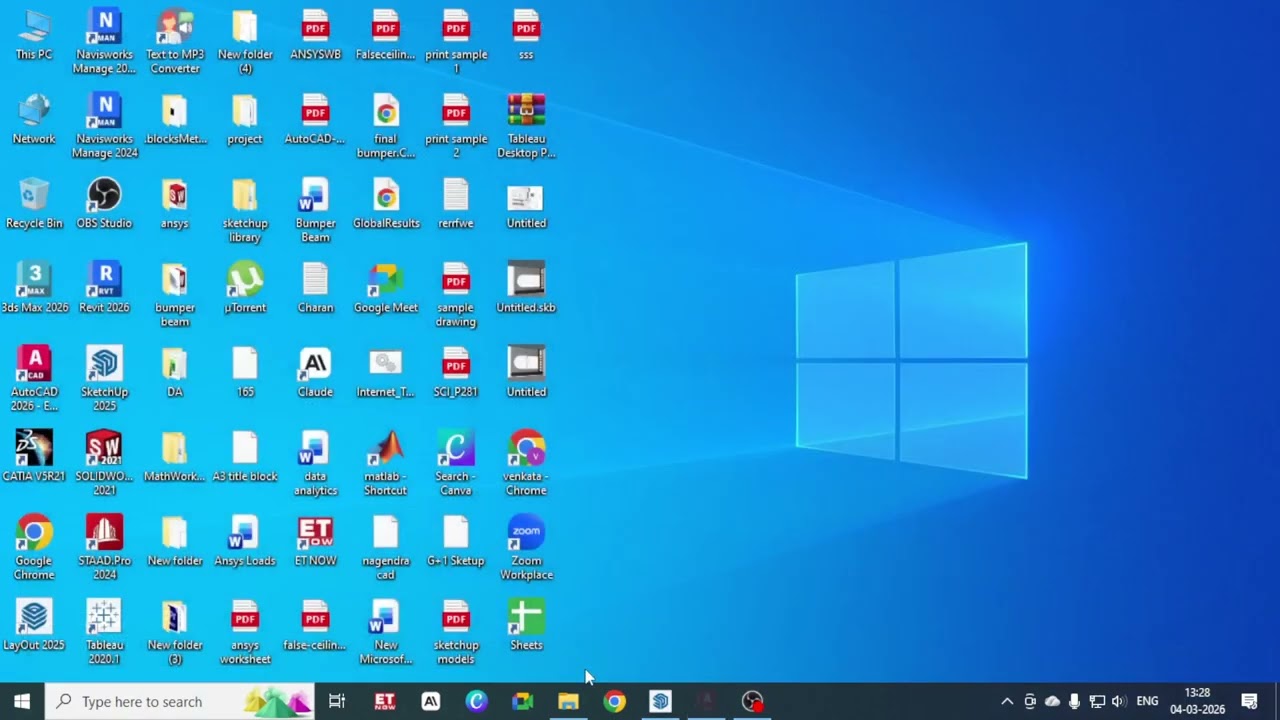Viewport: 1280px width, 720px height.
Task: Select the ansys worksheet PDF
Action: click(245, 632)
